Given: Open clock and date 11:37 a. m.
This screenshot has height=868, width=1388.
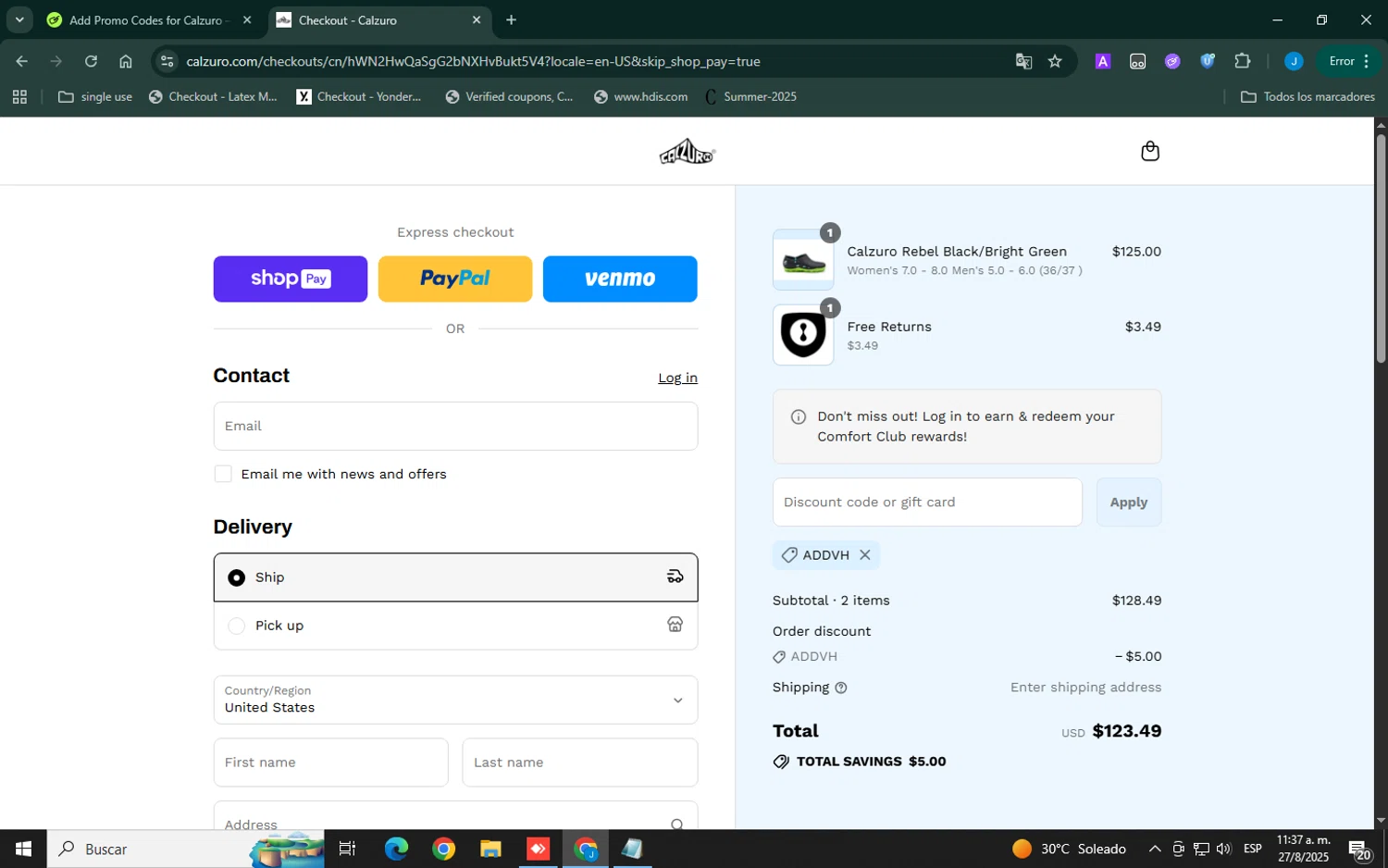Looking at the screenshot, I should pos(1303,849).
